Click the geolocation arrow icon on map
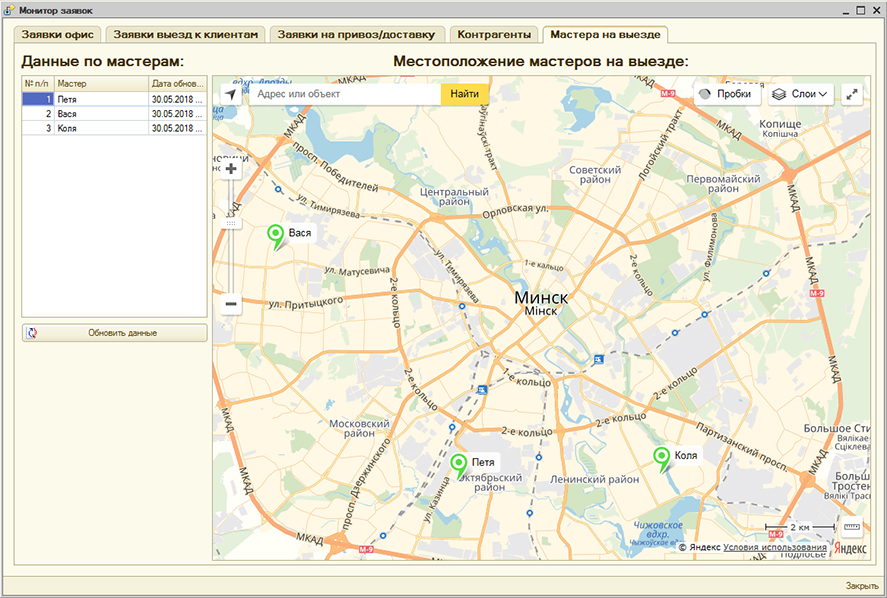Screen dimensions: 887x598 point(231,94)
